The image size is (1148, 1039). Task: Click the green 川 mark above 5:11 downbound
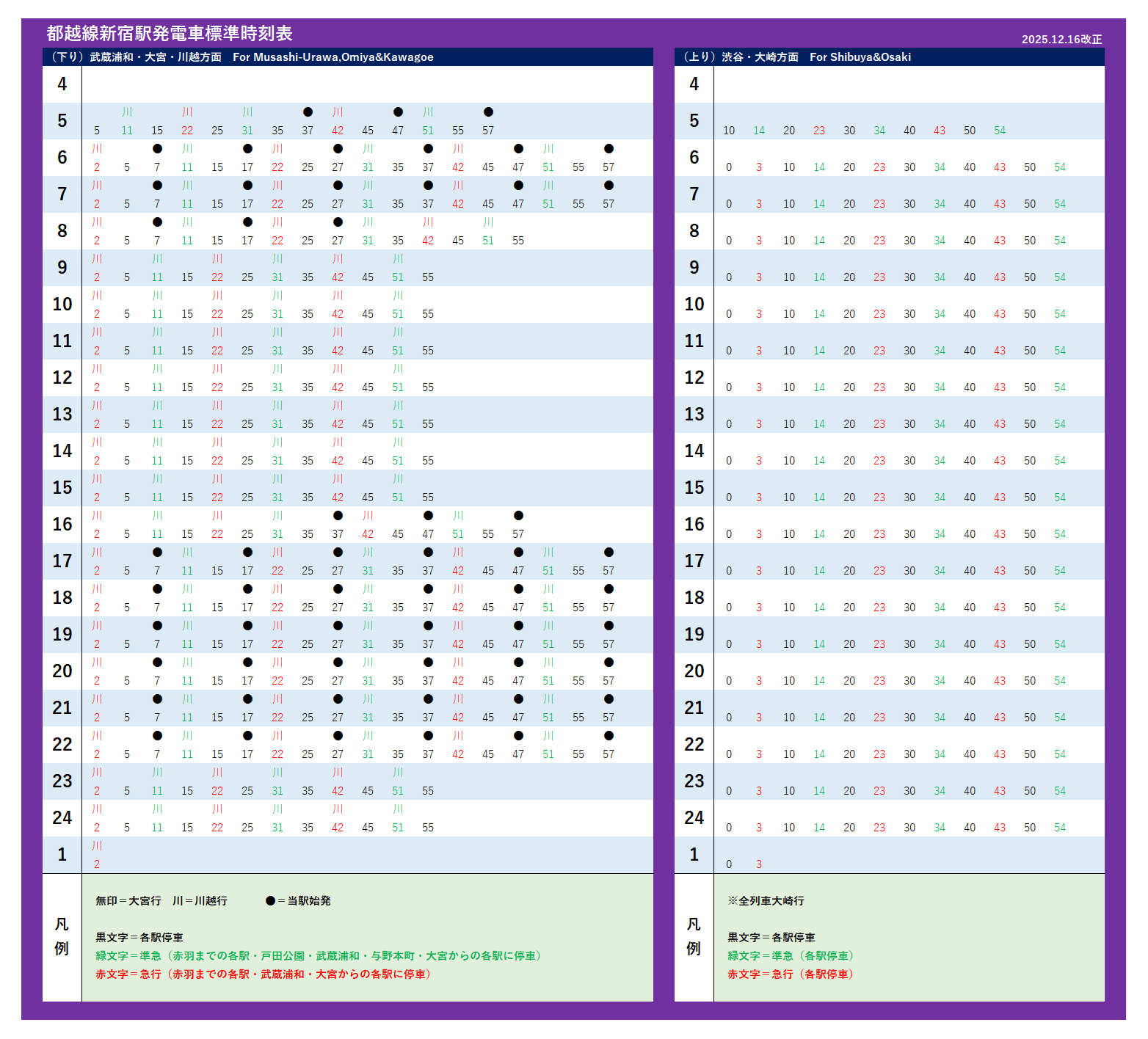(127, 112)
